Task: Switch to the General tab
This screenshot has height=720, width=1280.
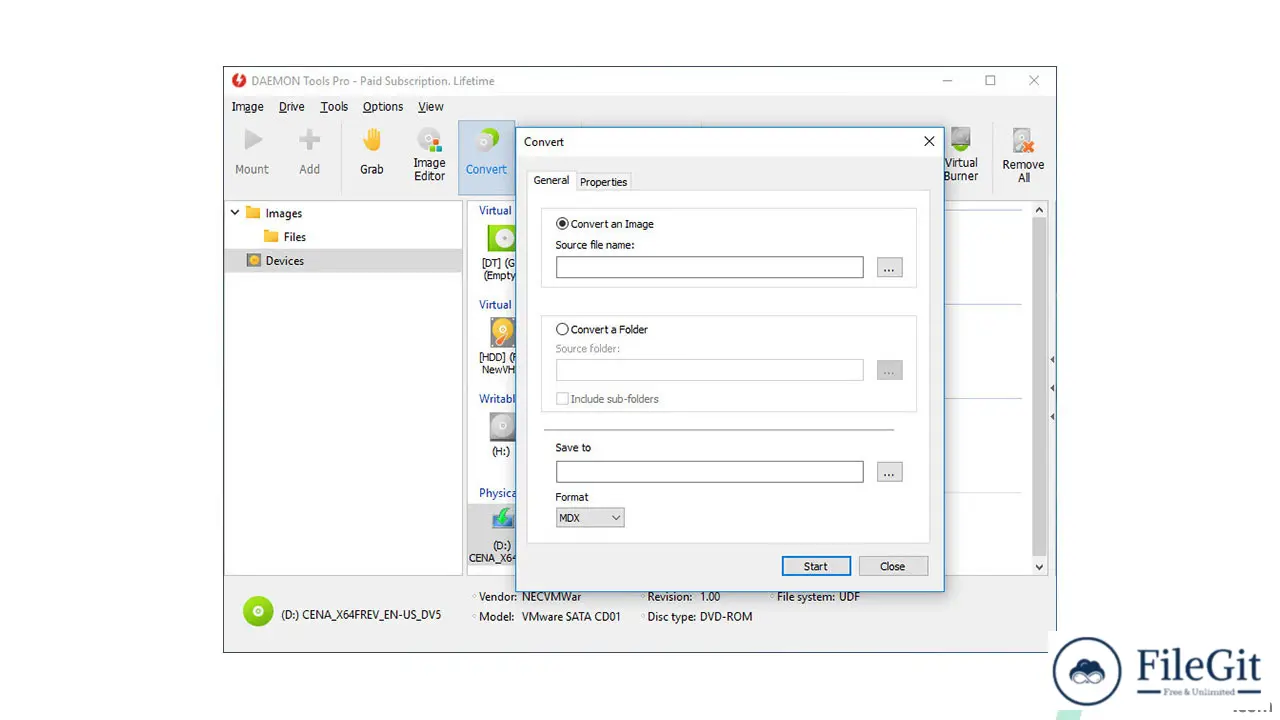Action: tap(551, 181)
